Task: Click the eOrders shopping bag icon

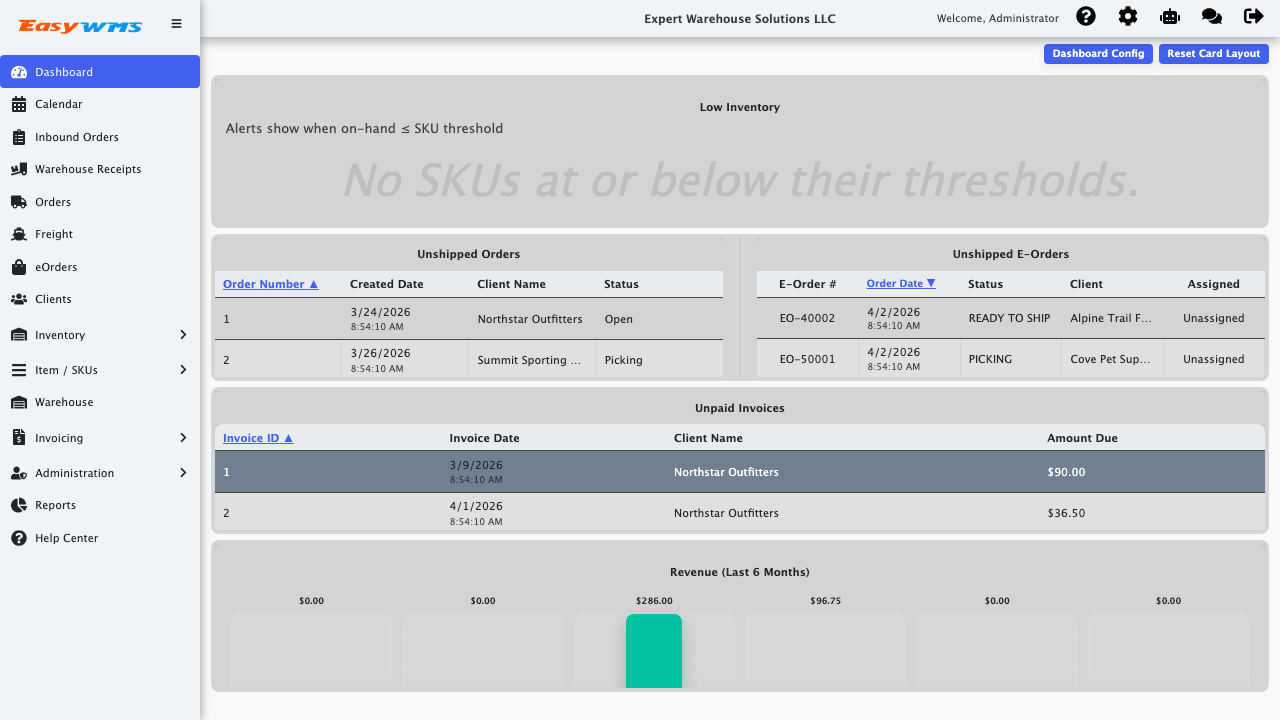Action: (19, 267)
